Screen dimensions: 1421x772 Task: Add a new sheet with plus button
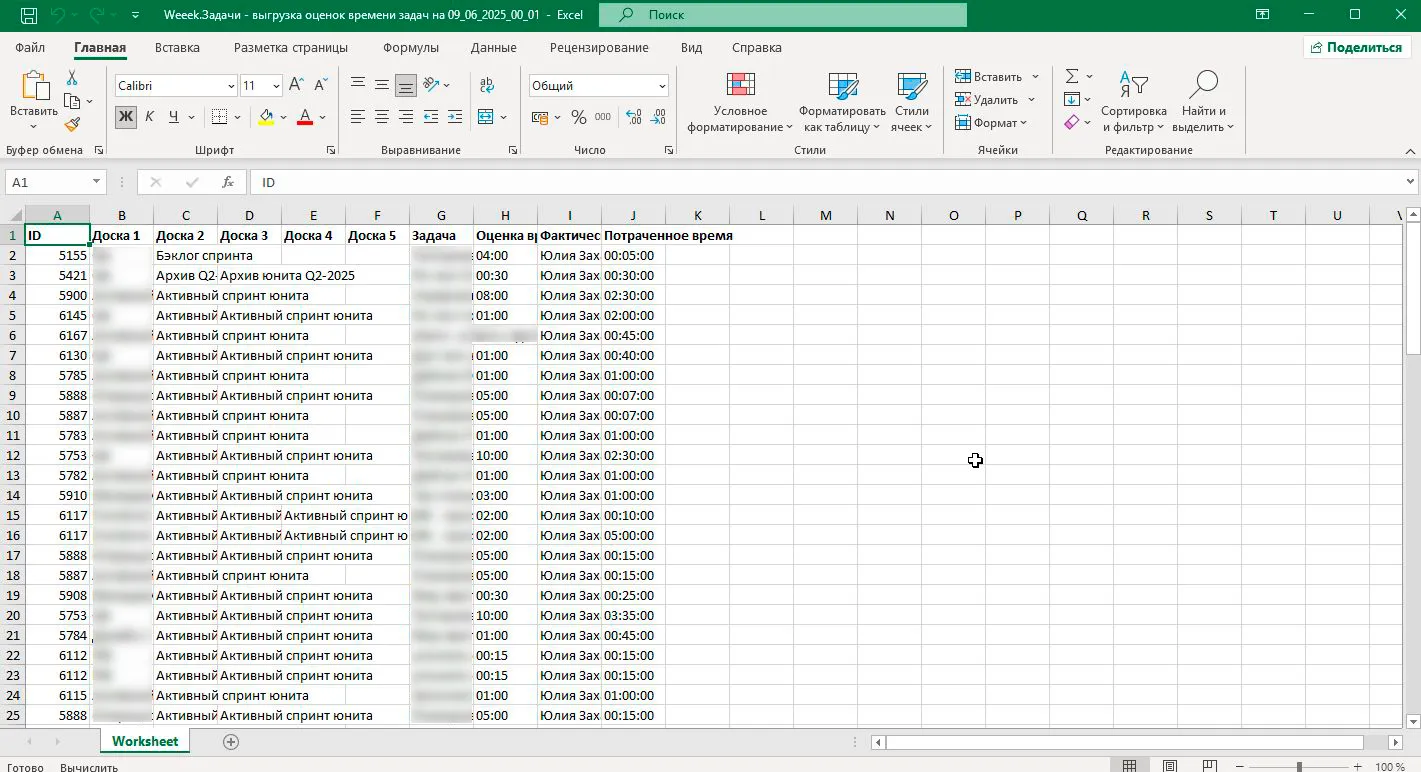coord(231,741)
